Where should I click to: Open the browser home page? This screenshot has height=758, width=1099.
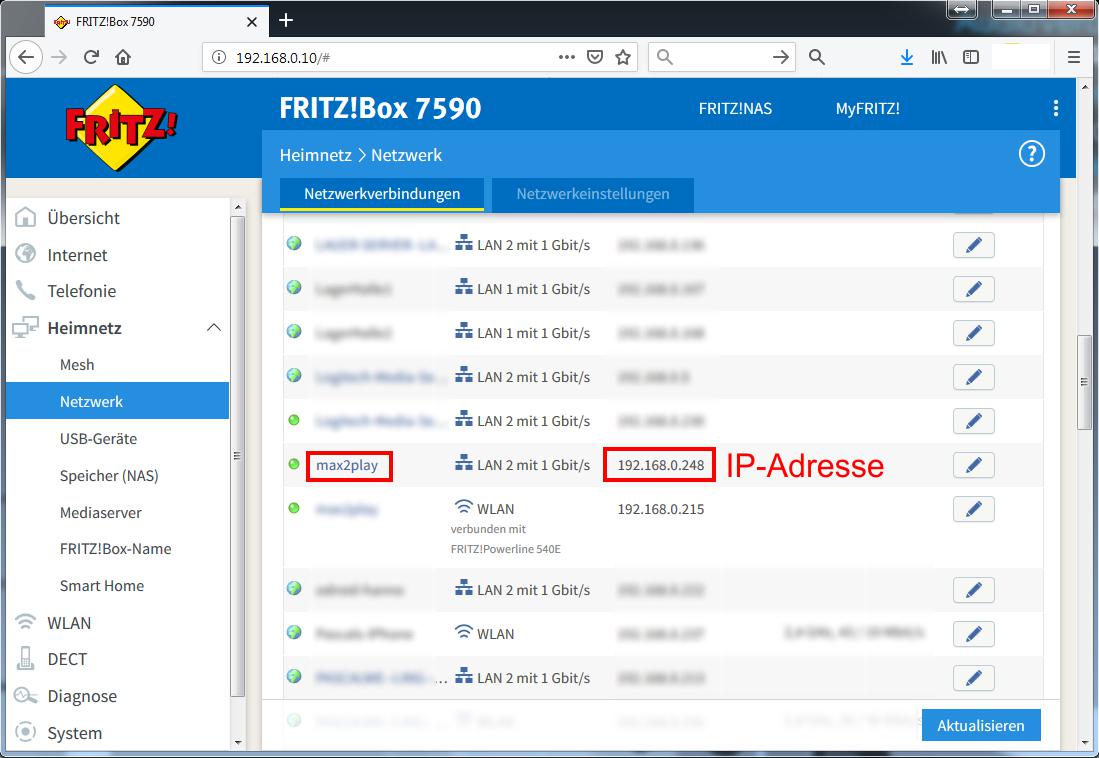[x=123, y=57]
